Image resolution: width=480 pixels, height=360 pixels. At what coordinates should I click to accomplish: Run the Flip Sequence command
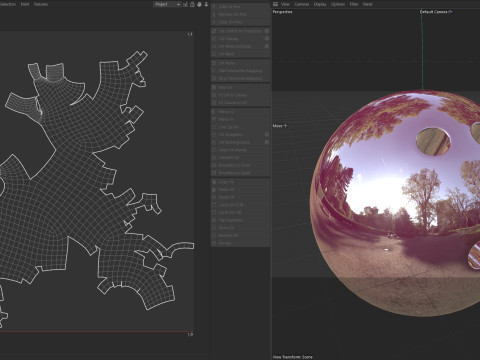tap(240, 220)
